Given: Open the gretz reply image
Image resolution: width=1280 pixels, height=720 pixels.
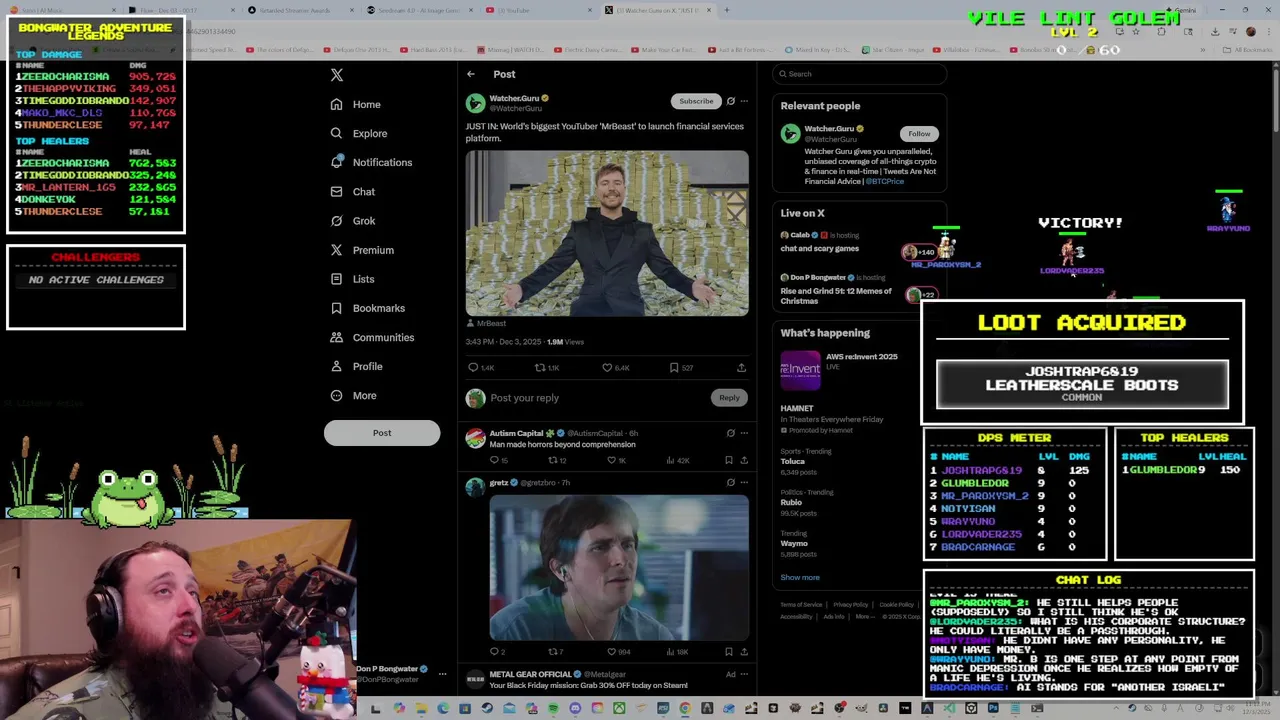Looking at the screenshot, I should [x=619, y=567].
